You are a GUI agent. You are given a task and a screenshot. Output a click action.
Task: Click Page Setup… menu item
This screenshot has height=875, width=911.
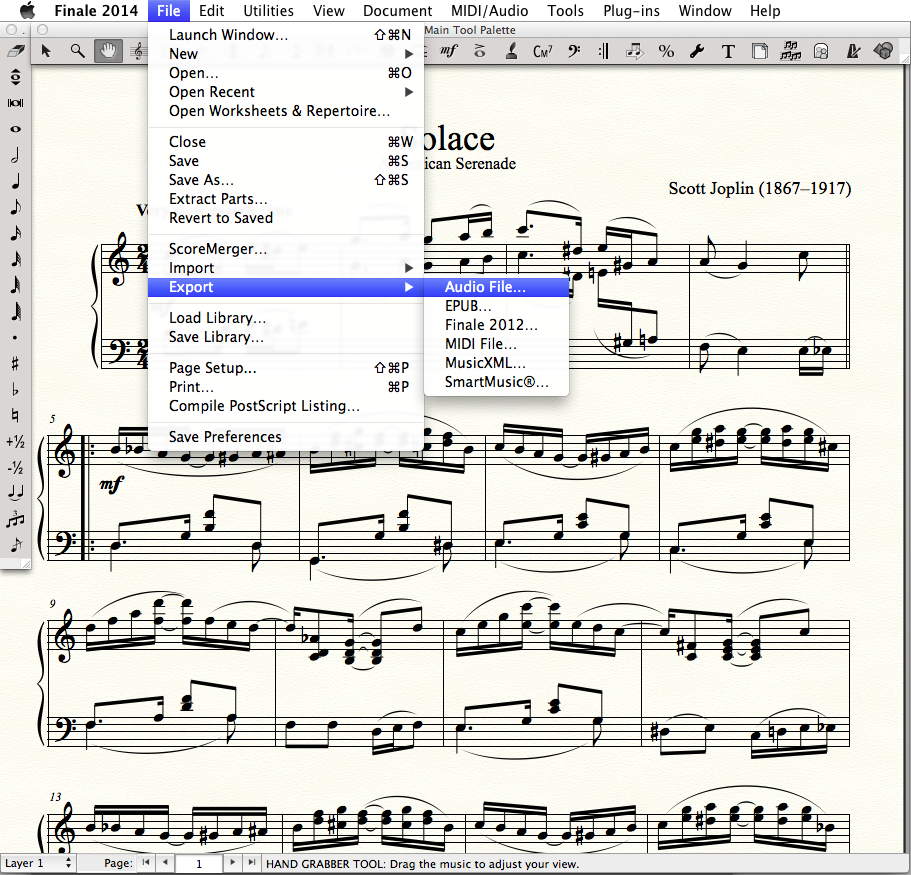[x=286, y=368]
